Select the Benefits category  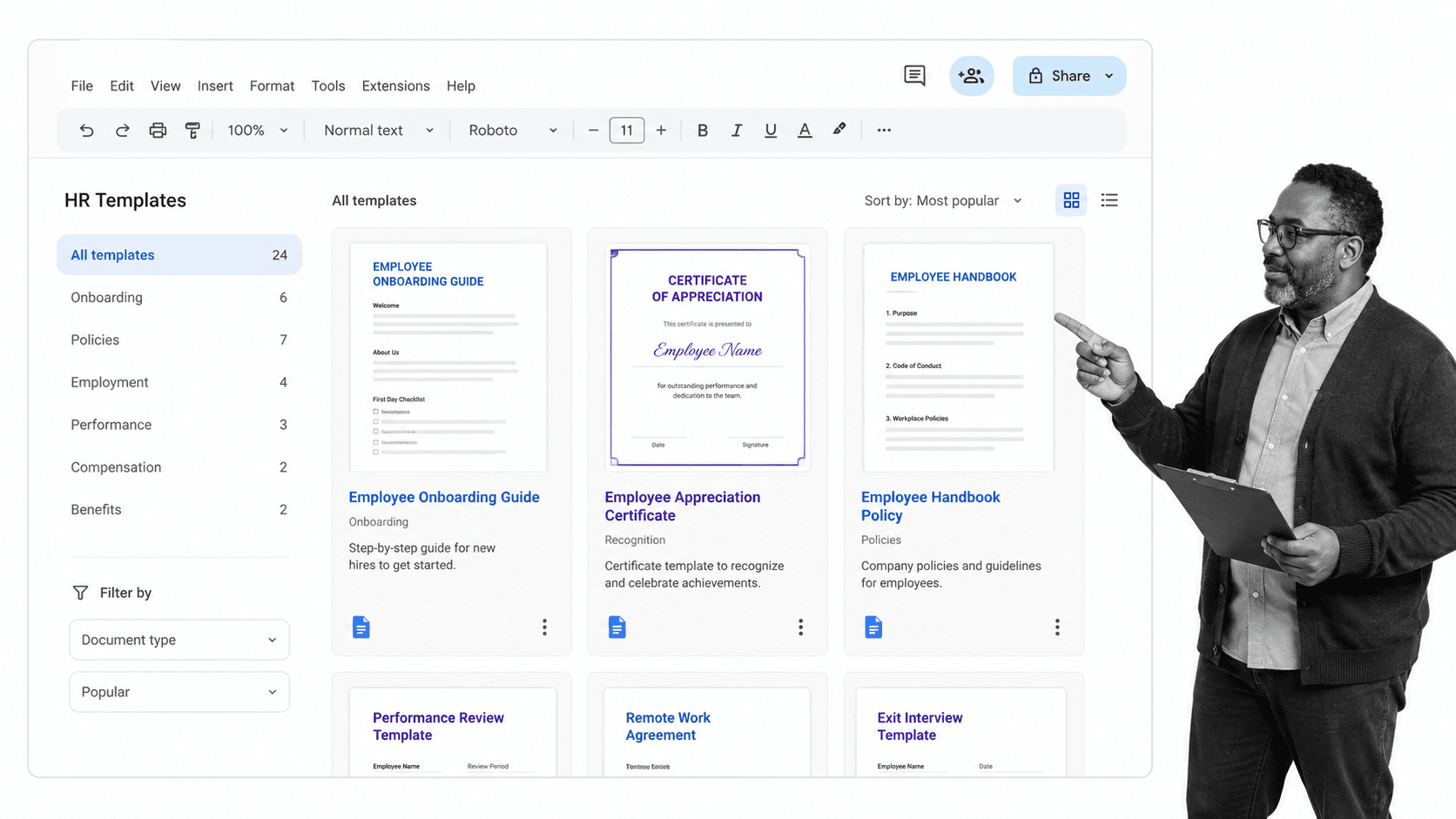pos(179,510)
